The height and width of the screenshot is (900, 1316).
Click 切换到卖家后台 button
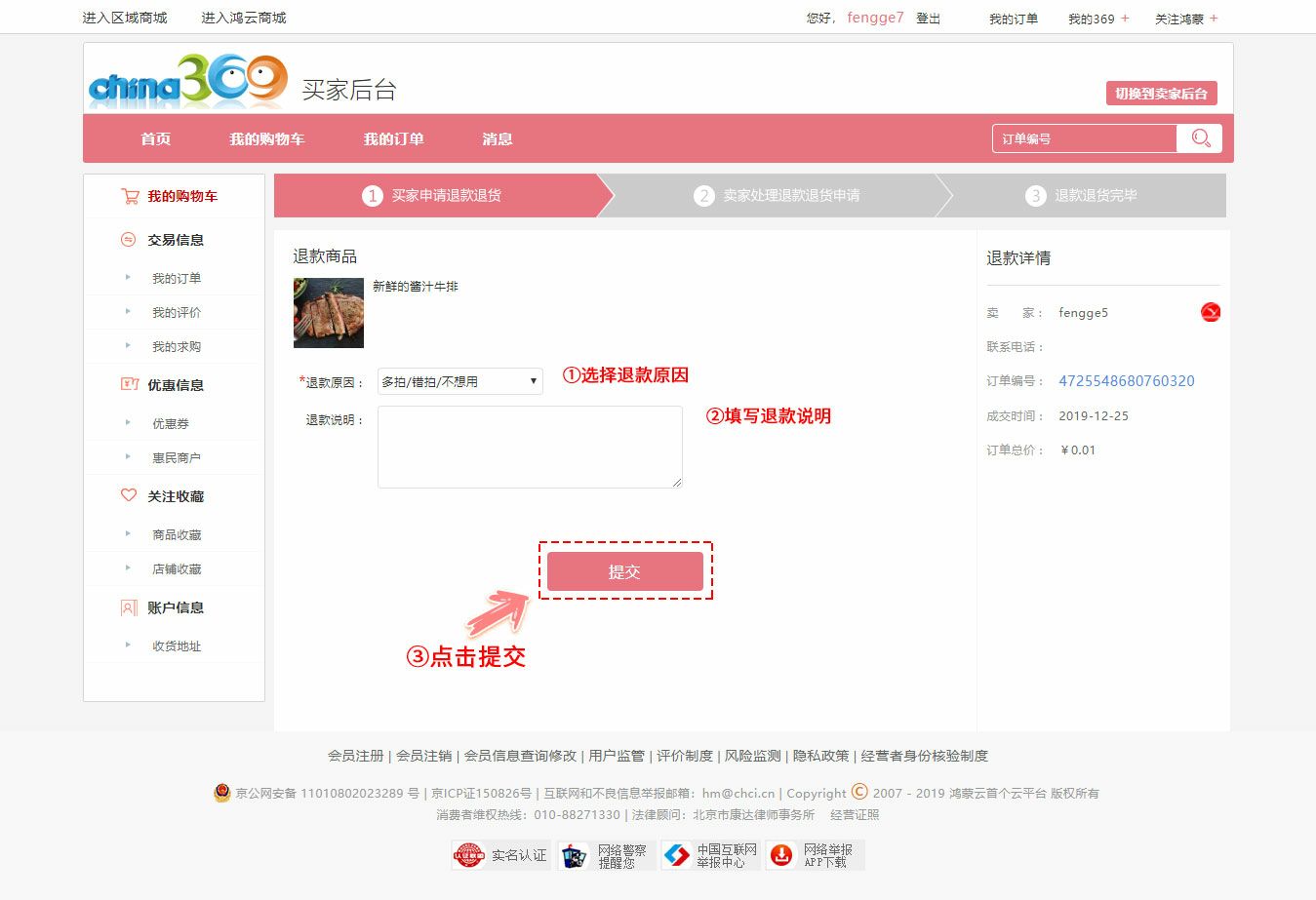pyautogui.click(x=1161, y=94)
